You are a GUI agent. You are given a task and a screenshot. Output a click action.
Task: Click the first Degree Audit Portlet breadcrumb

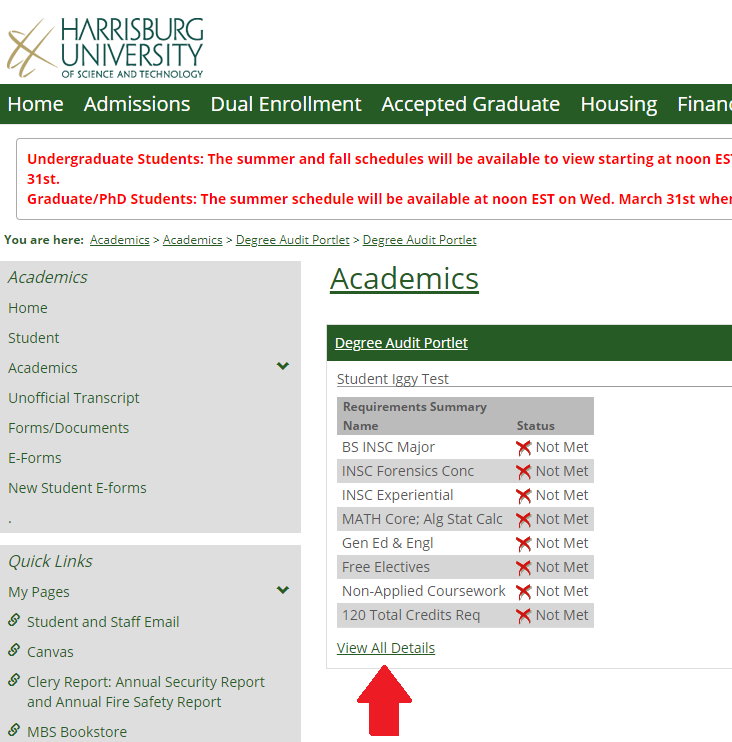click(x=292, y=240)
